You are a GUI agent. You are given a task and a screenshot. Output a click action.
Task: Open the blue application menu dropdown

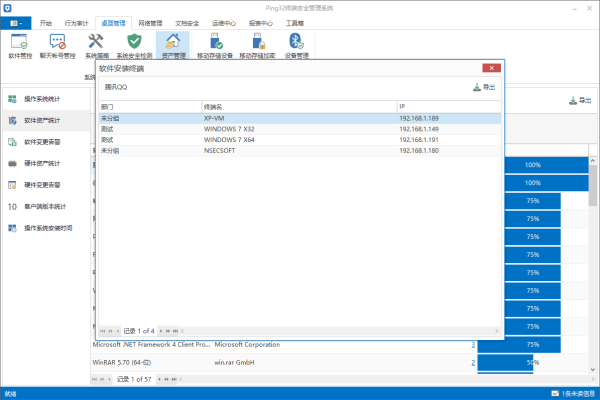(15, 23)
